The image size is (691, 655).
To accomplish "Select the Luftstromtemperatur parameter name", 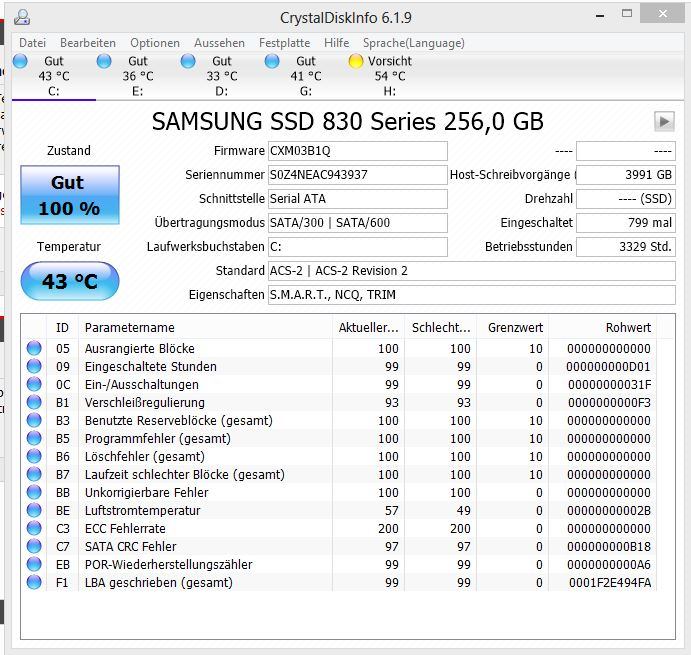I will (142, 510).
